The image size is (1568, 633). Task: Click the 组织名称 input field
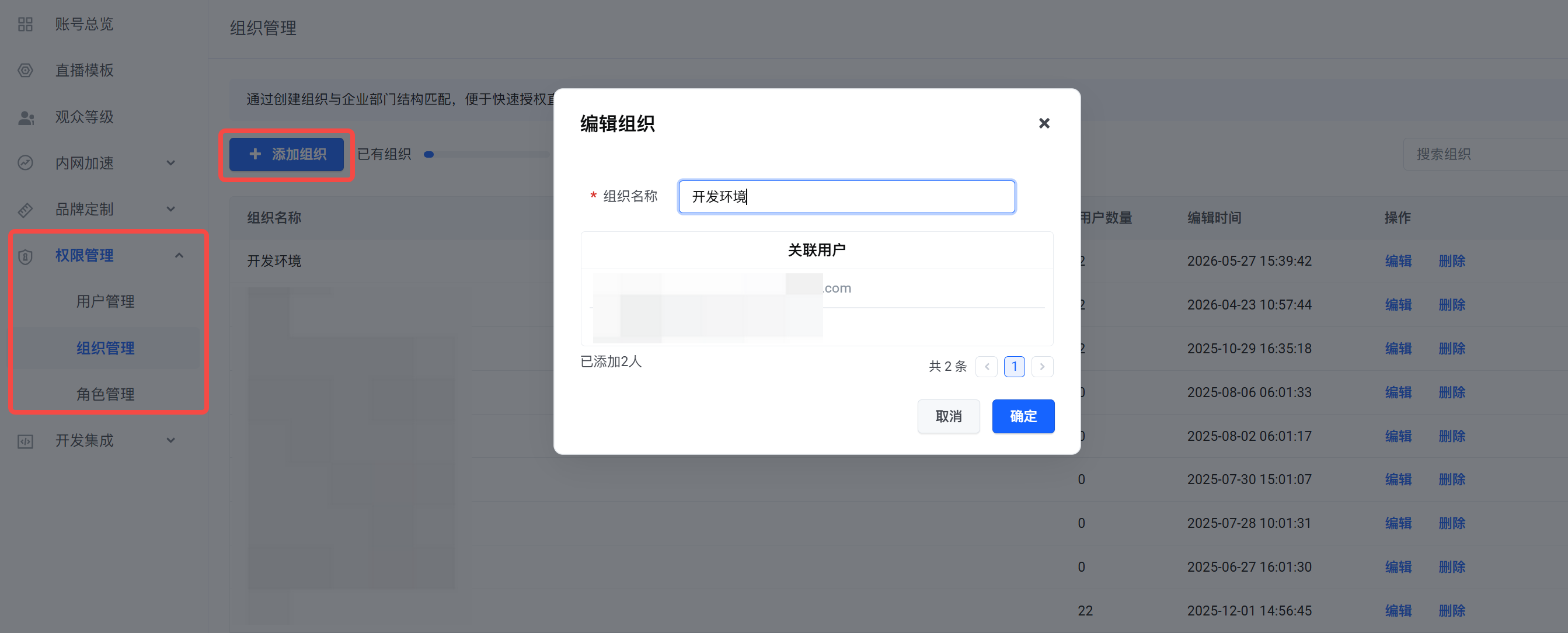coord(846,197)
